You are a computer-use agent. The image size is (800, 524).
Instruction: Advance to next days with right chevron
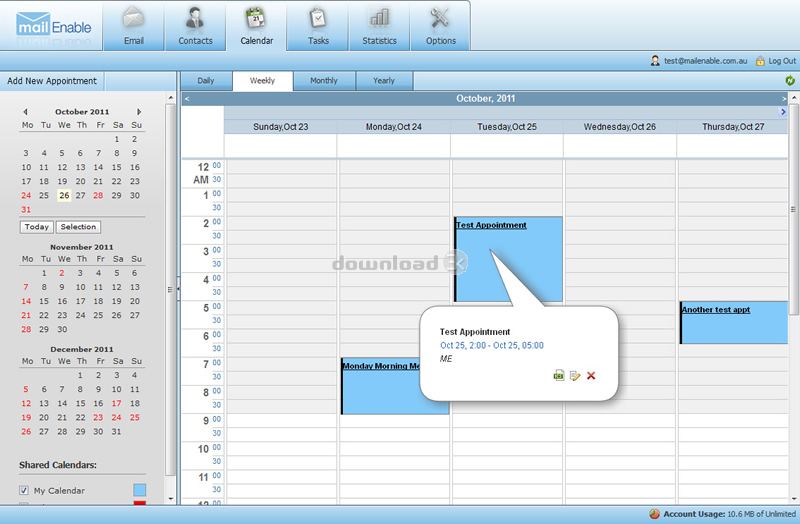click(x=783, y=112)
